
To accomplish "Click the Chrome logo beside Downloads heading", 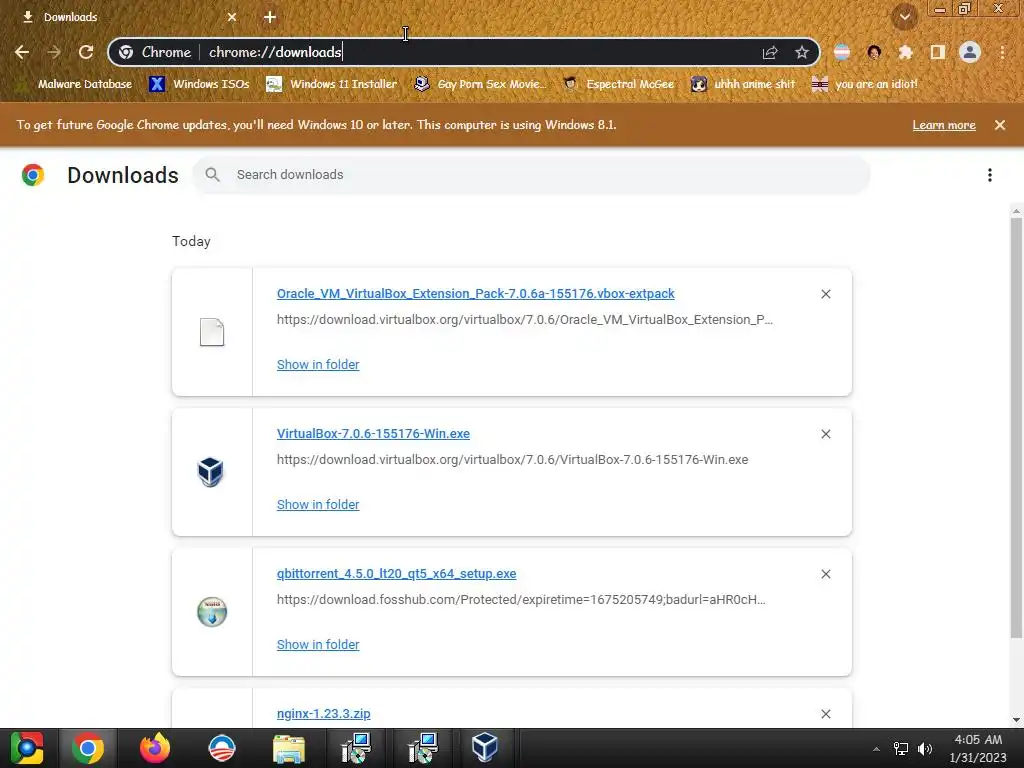I will (x=33, y=175).
